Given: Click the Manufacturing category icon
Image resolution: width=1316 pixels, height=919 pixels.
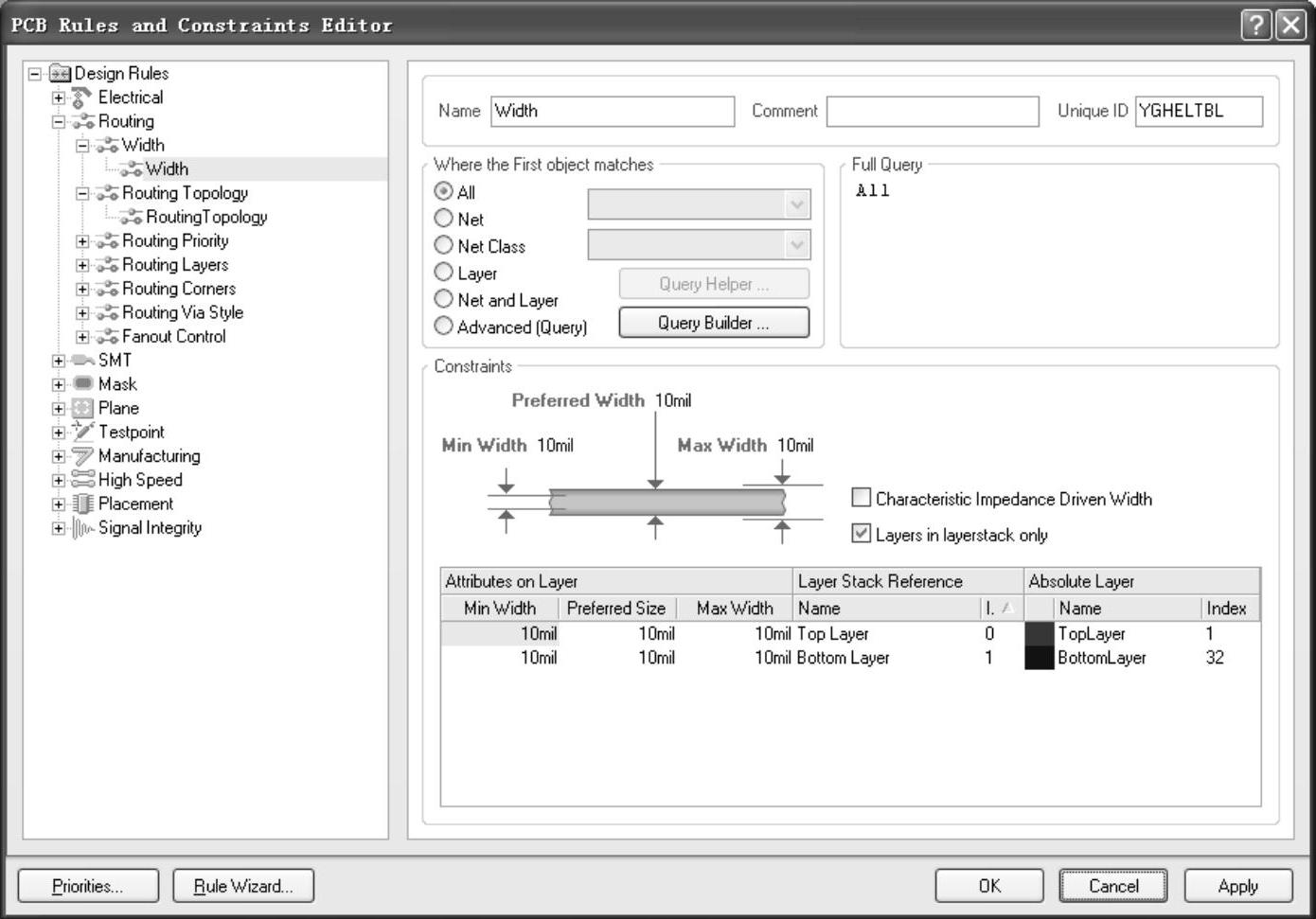Looking at the screenshot, I should (83, 456).
